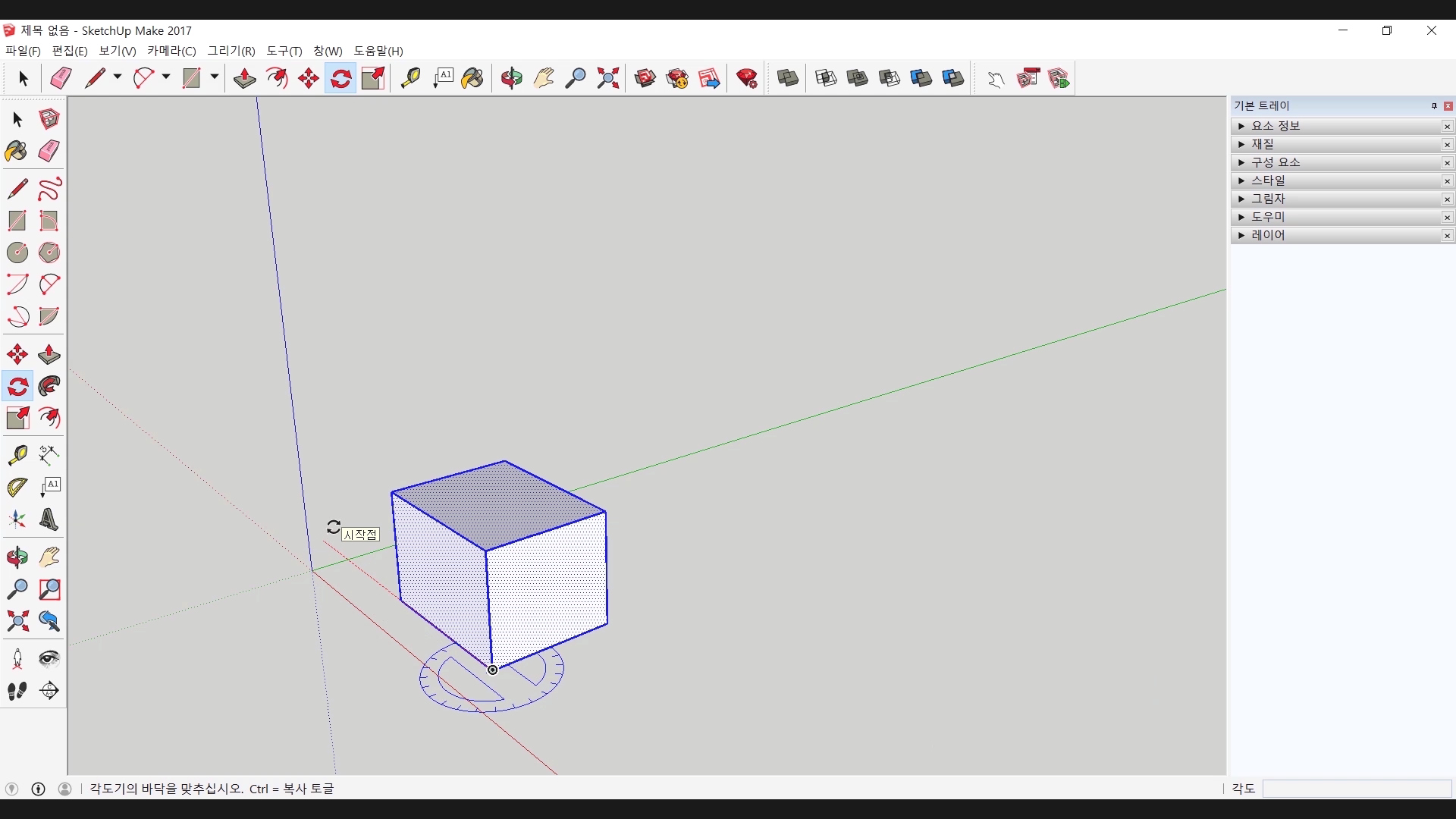Expand the 레이어 panel
Image resolution: width=1456 pixels, height=819 pixels.
click(1241, 235)
